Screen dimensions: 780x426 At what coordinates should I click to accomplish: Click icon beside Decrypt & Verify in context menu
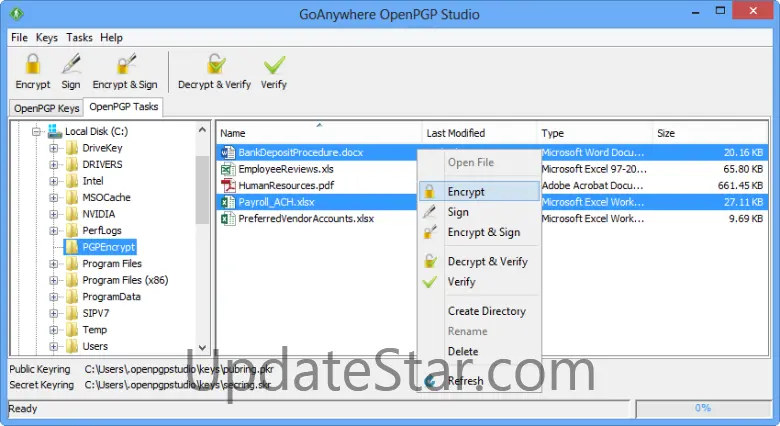[x=430, y=261]
